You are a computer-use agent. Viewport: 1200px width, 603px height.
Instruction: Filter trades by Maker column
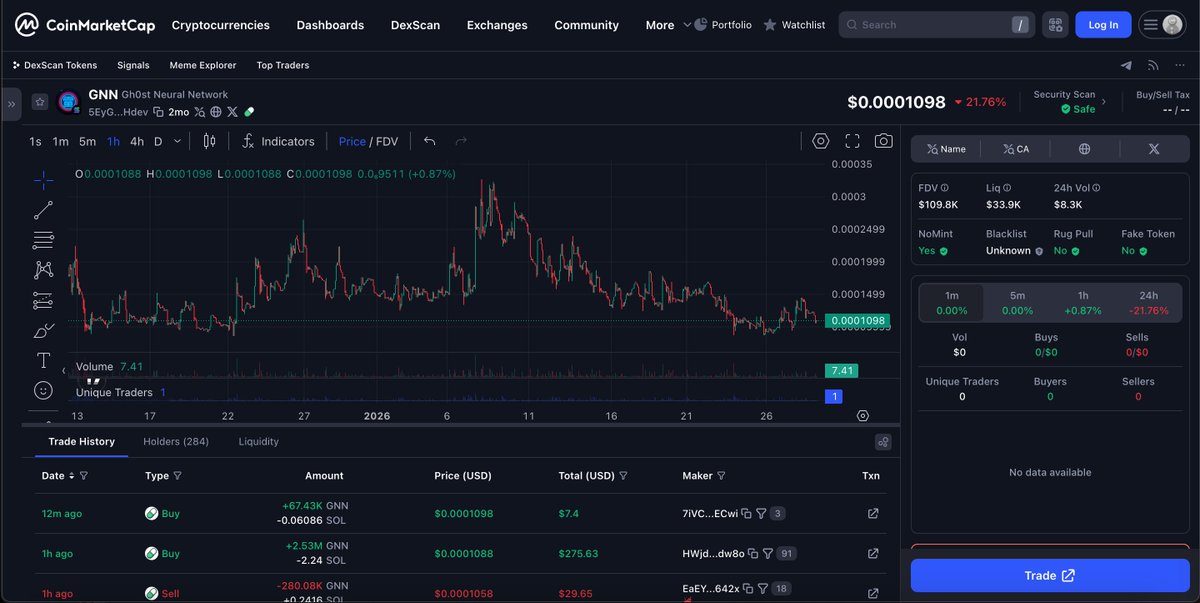(721, 476)
